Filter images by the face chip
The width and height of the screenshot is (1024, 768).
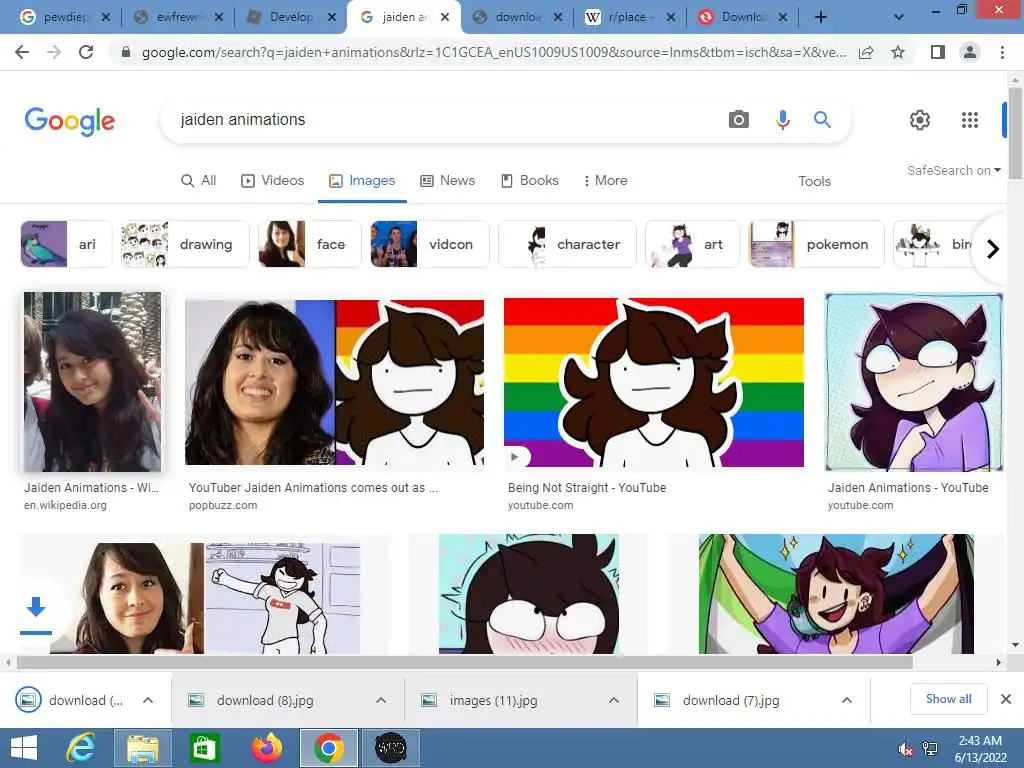point(310,244)
